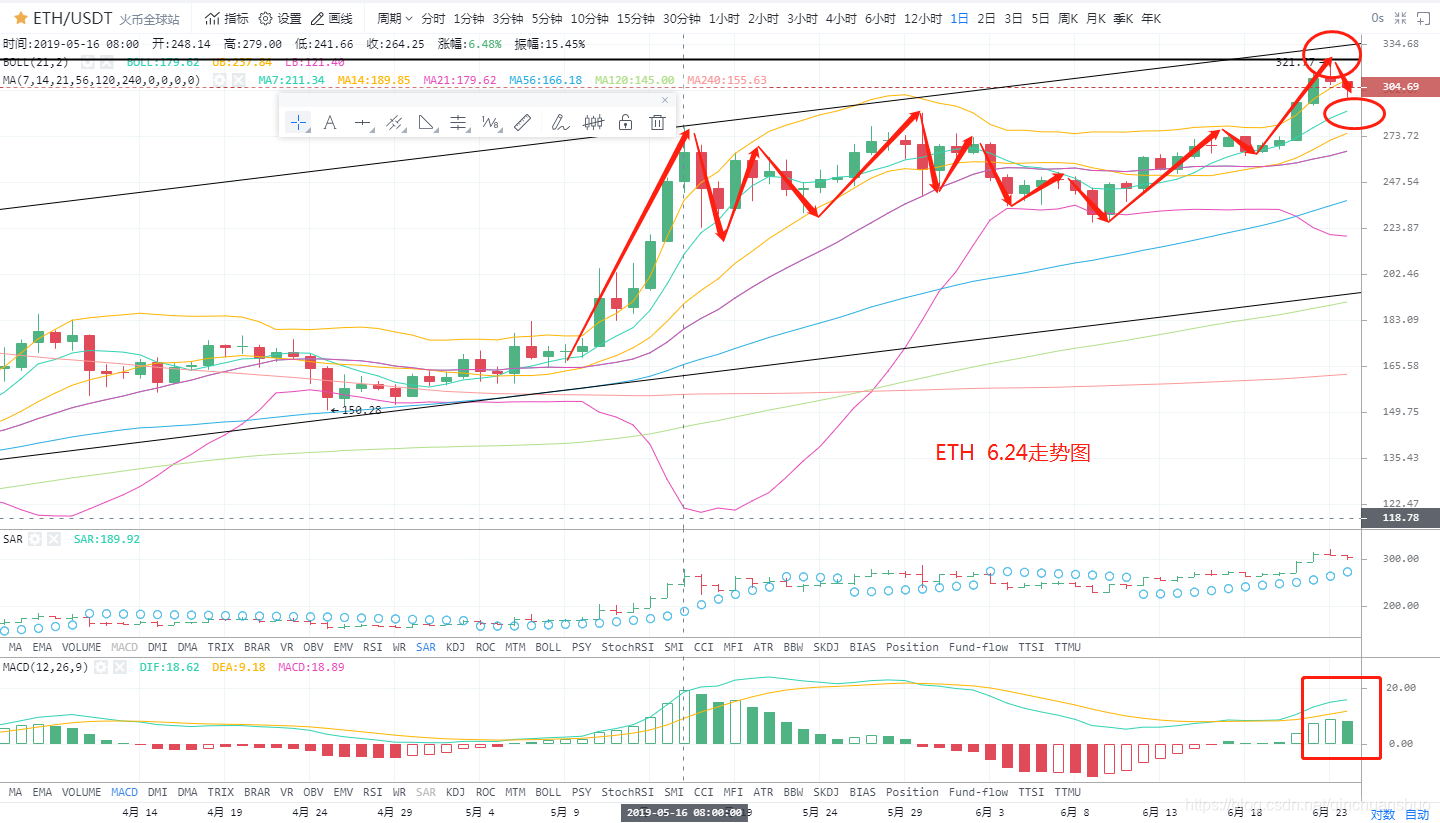
Task: Switch to the 周K weekly timeframe
Action: point(1068,18)
